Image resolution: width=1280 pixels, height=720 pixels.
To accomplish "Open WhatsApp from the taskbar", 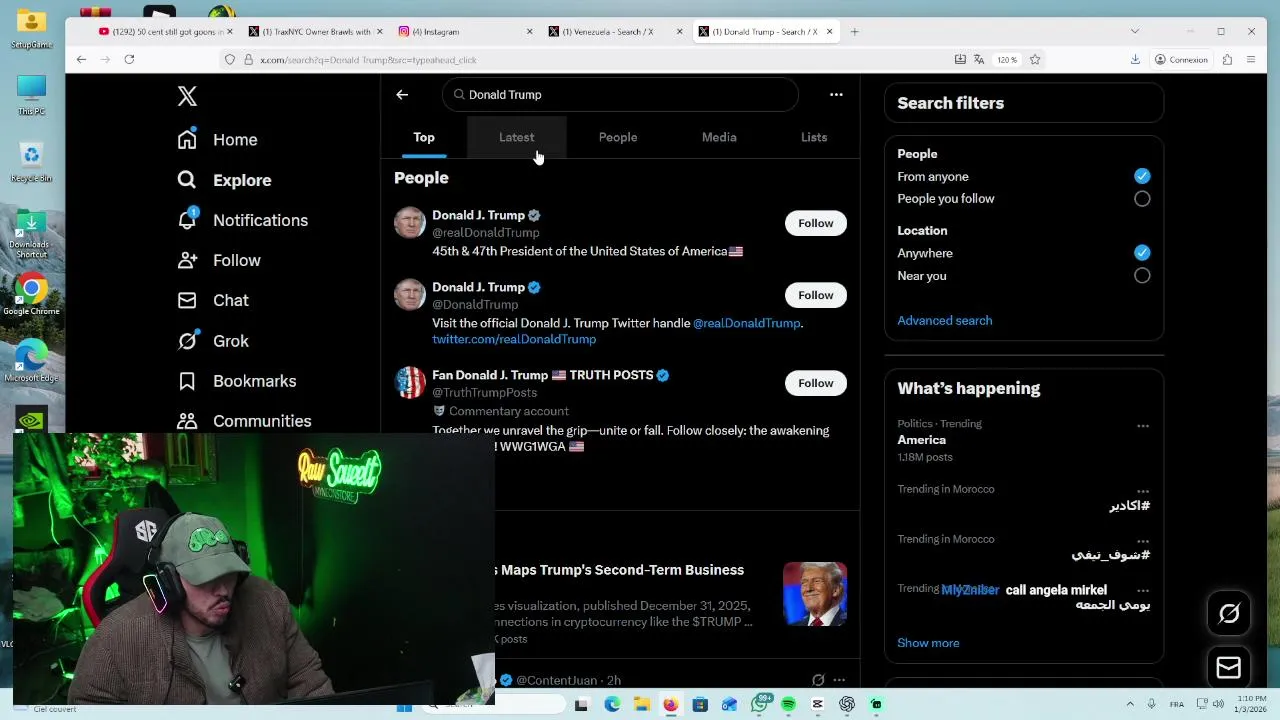I will [760, 705].
